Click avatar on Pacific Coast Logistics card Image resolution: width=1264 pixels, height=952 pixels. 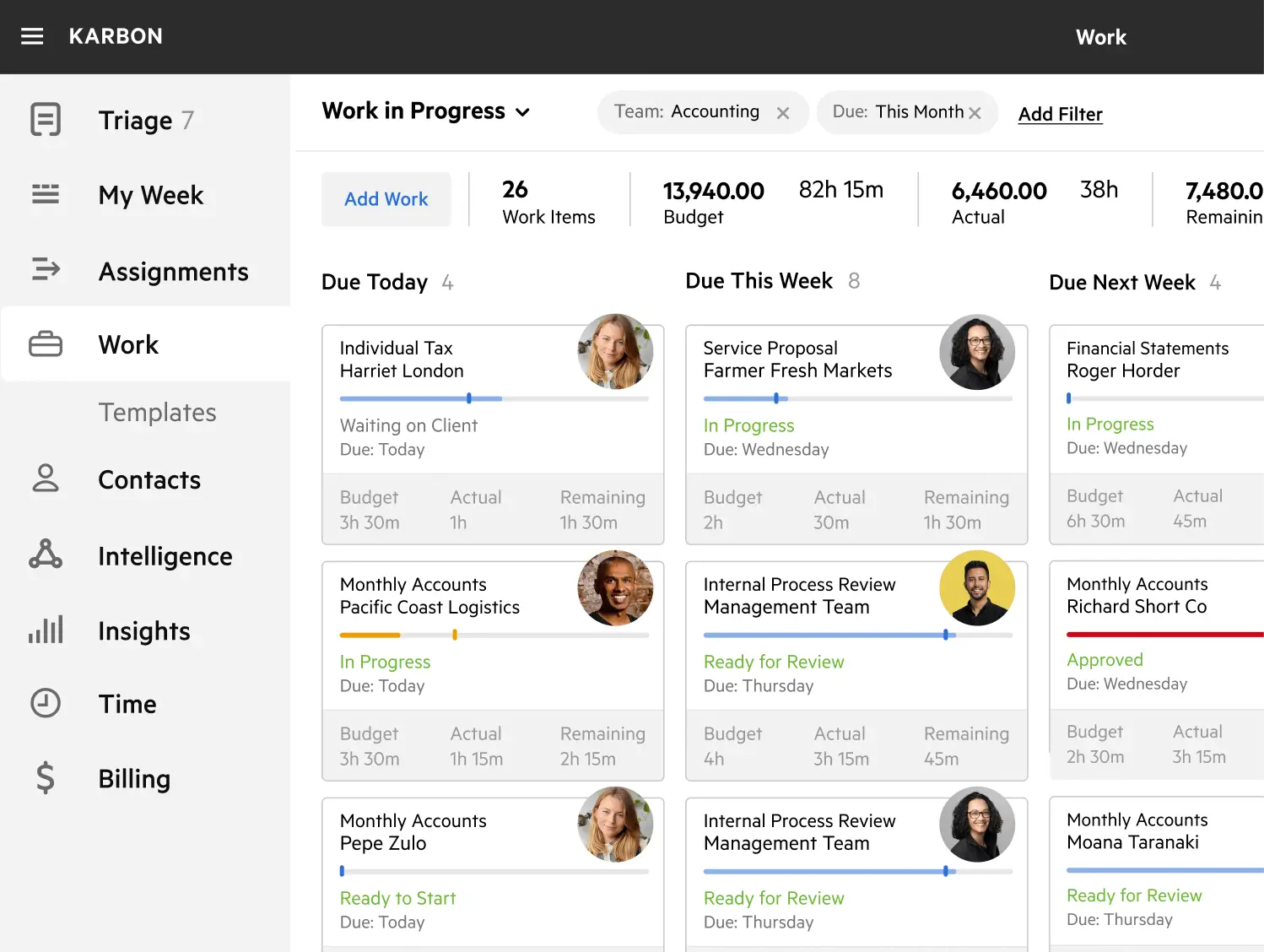pyautogui.click(x=615, y=588)
